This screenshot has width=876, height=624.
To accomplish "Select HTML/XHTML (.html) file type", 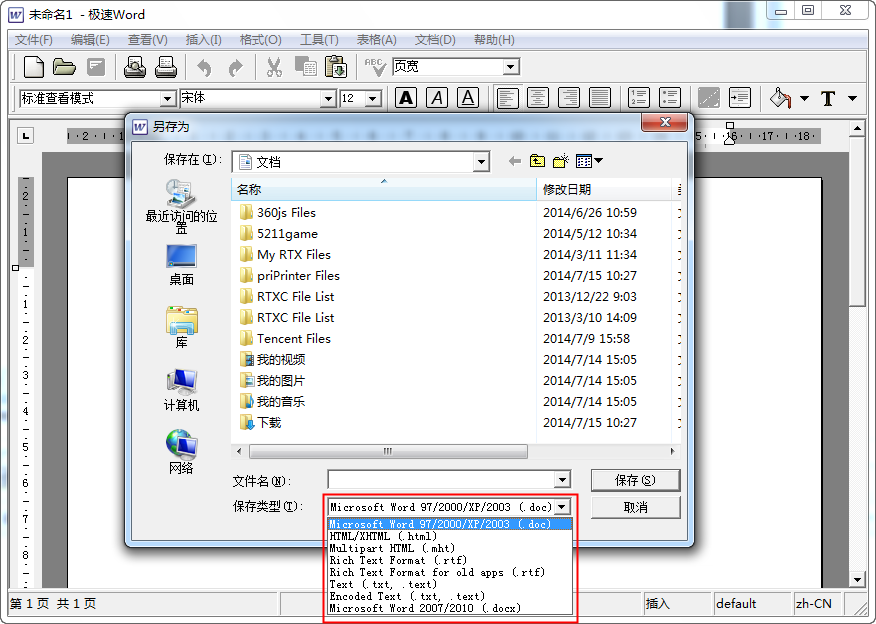I will coord(450,536).
